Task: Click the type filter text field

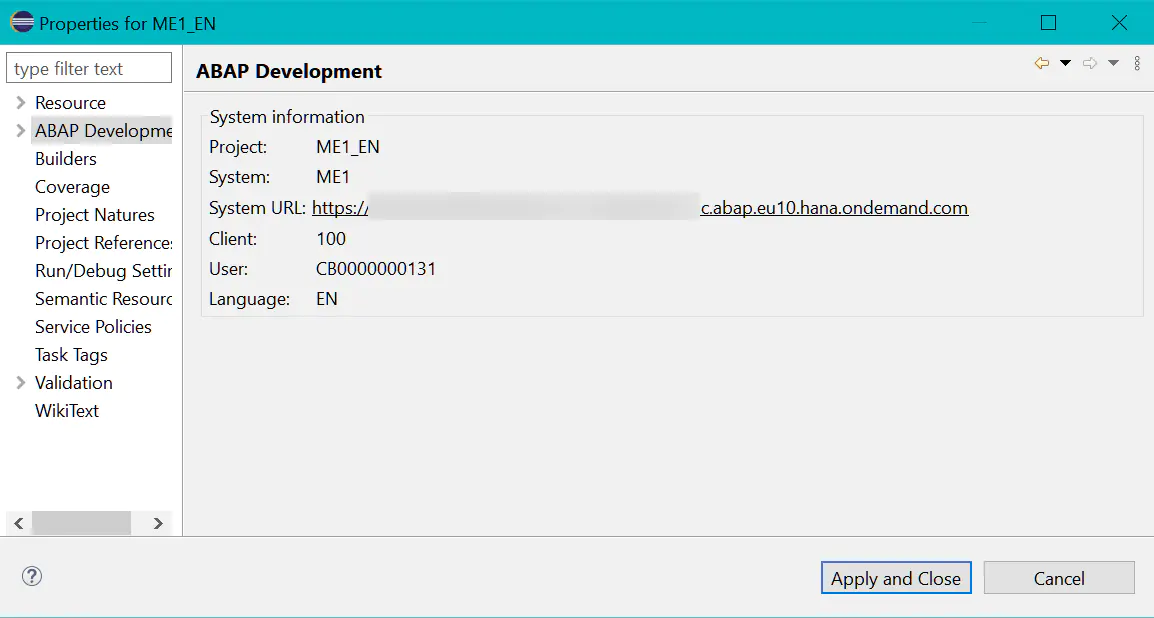Action: (89, 67)
